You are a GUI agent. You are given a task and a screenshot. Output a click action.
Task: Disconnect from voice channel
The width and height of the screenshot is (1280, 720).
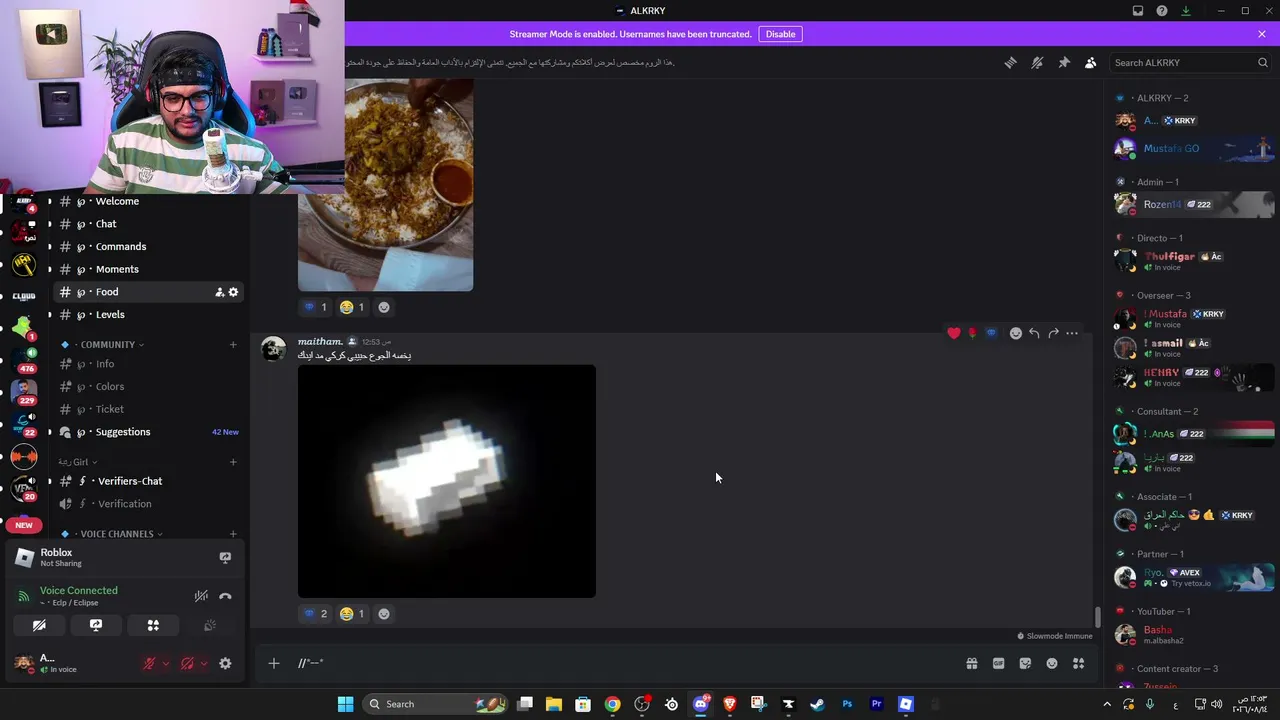click(225, 596)
